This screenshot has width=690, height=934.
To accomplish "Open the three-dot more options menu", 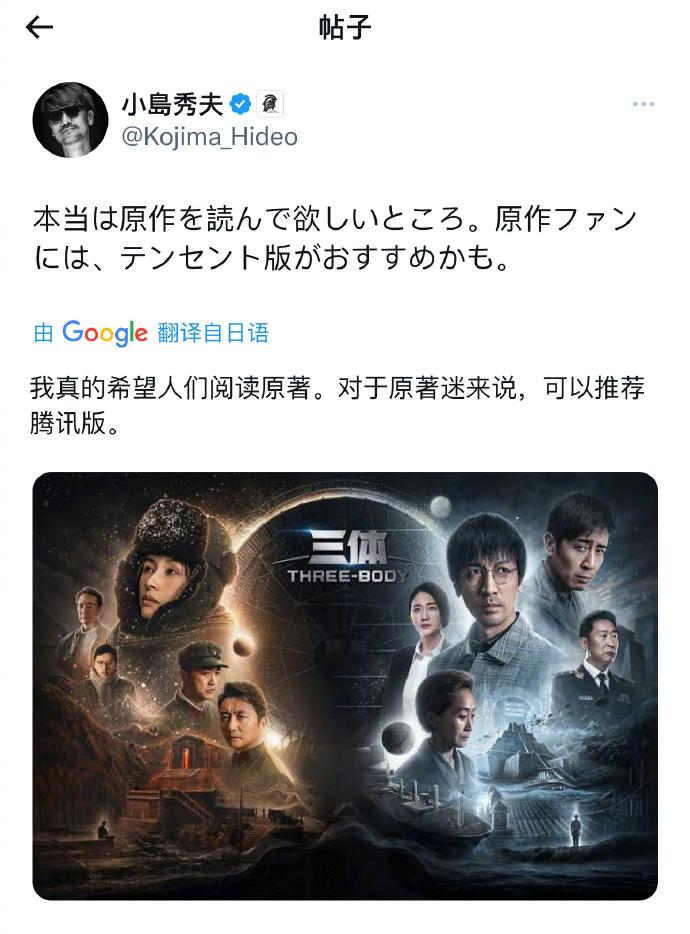I will tap(643, 104).
